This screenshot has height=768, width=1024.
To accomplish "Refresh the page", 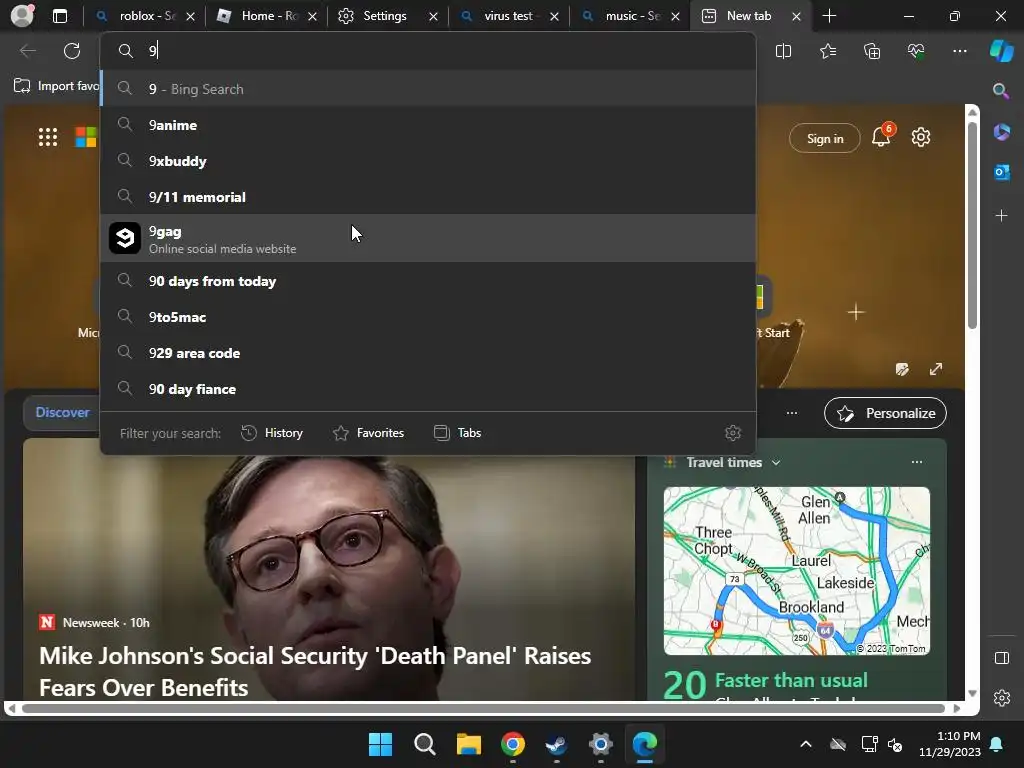I will point(72,51).
